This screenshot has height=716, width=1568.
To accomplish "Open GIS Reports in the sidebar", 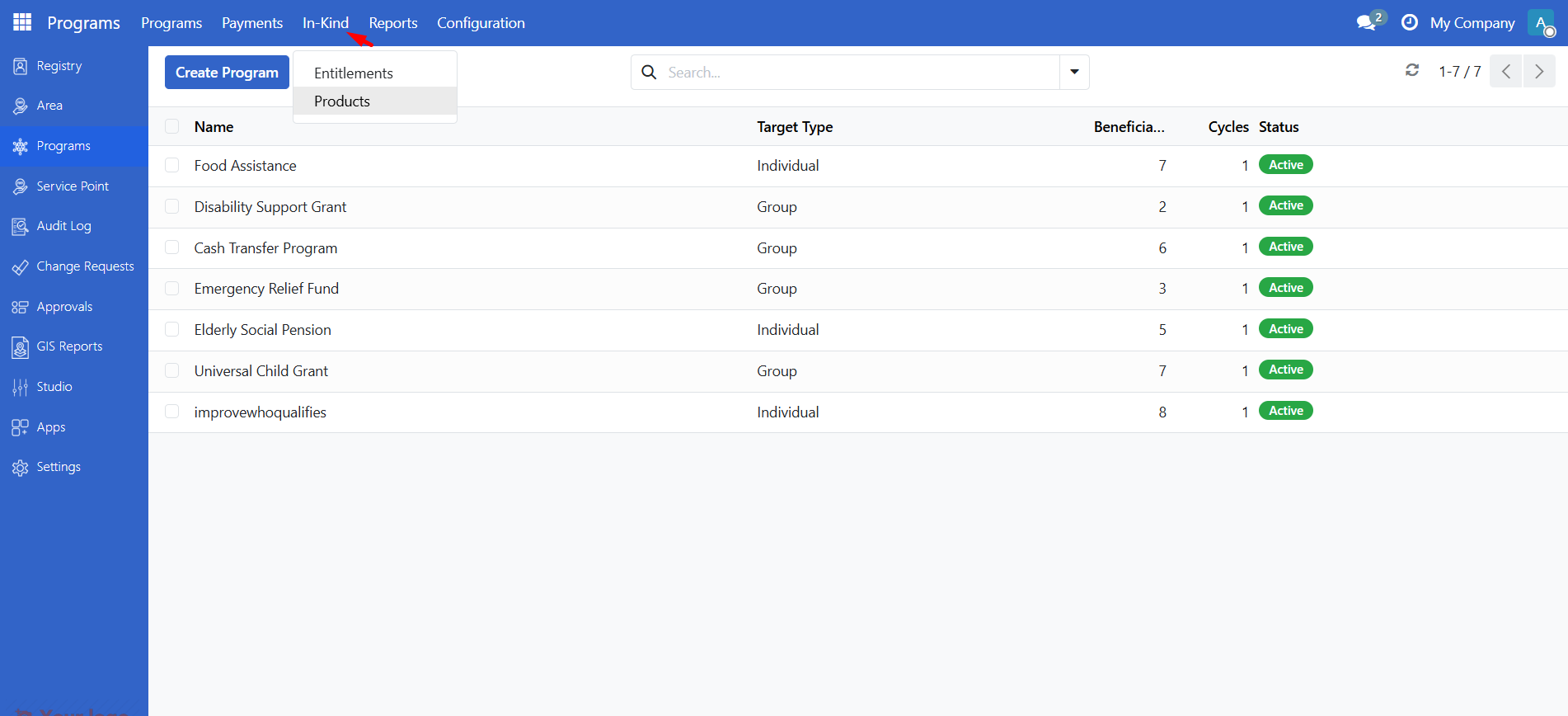I will [69, 346].
